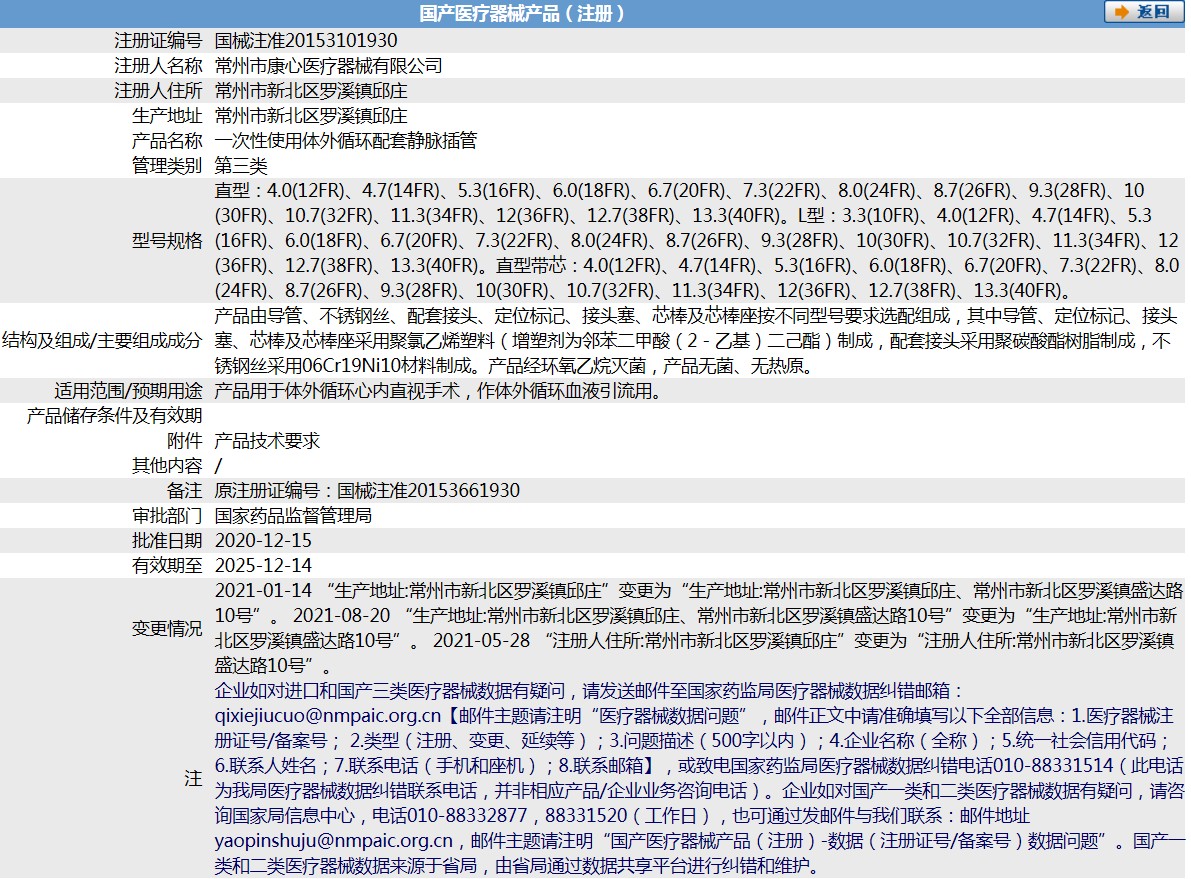Click management category value 第三类

tap(241, 166)
